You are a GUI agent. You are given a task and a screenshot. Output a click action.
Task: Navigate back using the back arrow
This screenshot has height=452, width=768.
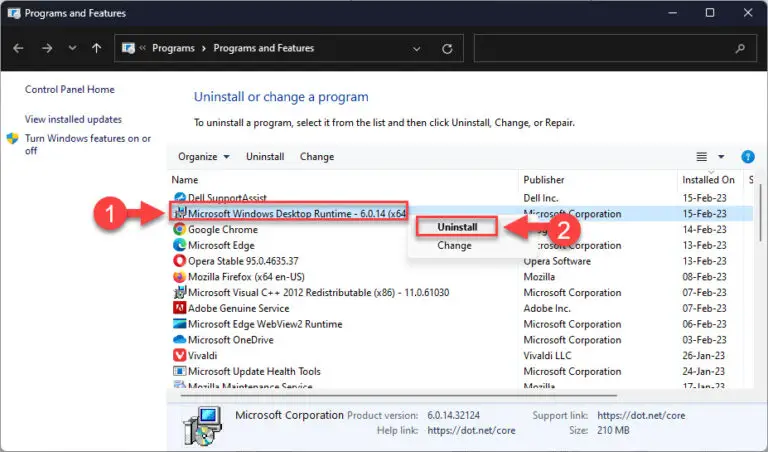pos(19,48)
